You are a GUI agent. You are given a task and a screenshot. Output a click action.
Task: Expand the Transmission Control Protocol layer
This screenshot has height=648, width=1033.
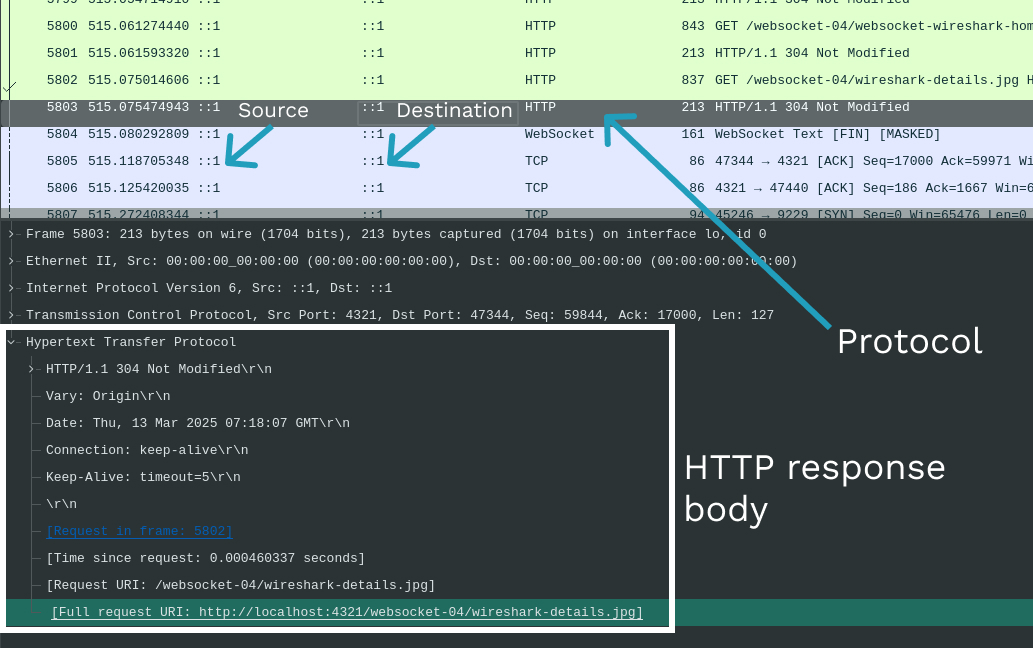10,315
